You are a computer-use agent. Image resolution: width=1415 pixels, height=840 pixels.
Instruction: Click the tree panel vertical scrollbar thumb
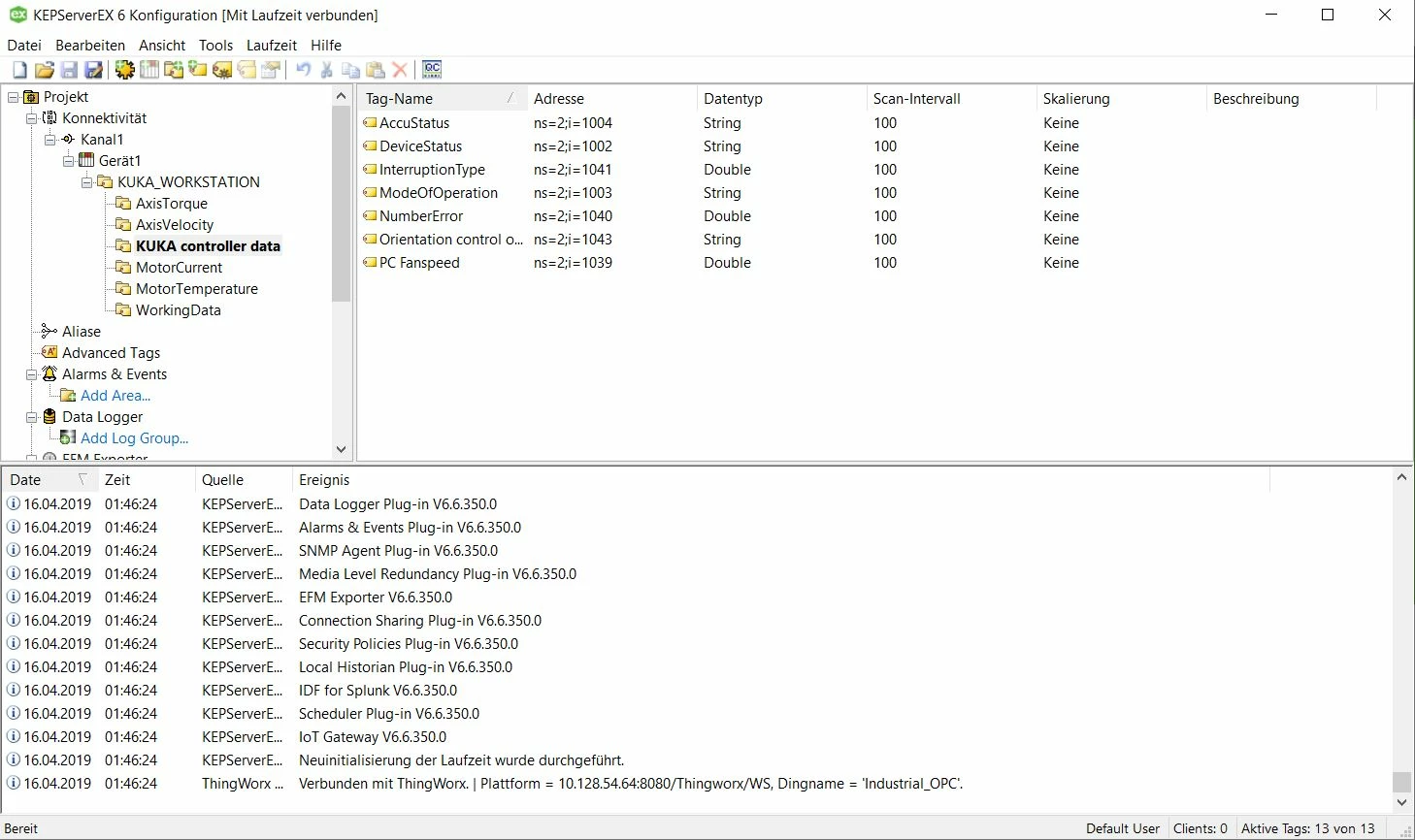click(341, 204)
